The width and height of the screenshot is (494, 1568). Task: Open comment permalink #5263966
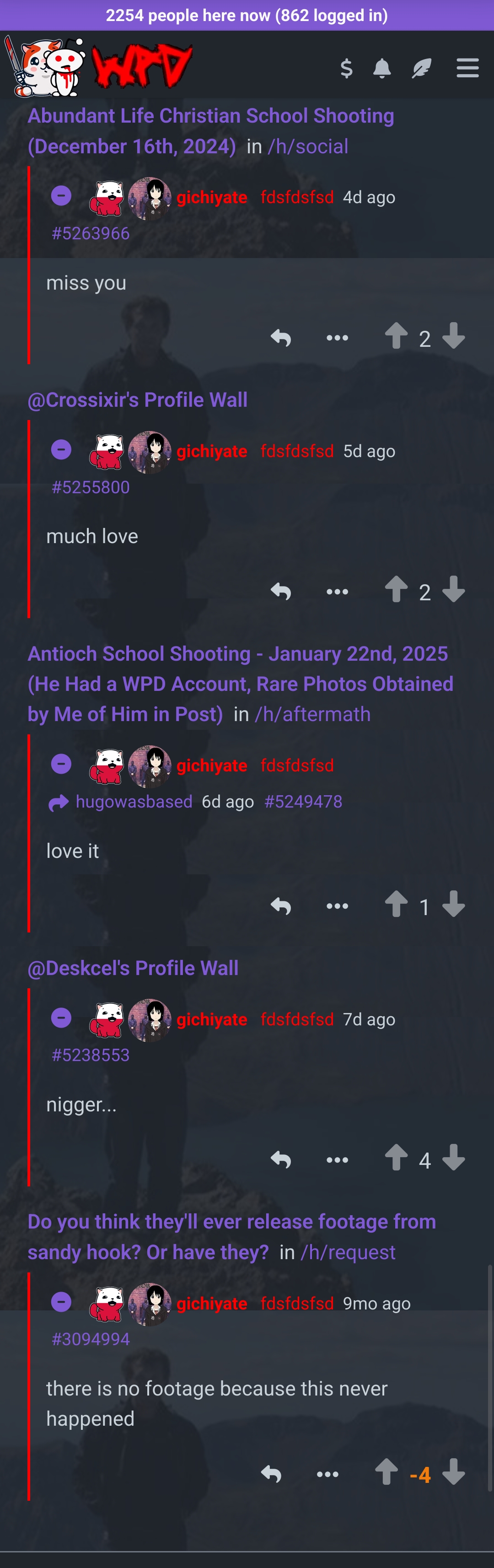91,233
